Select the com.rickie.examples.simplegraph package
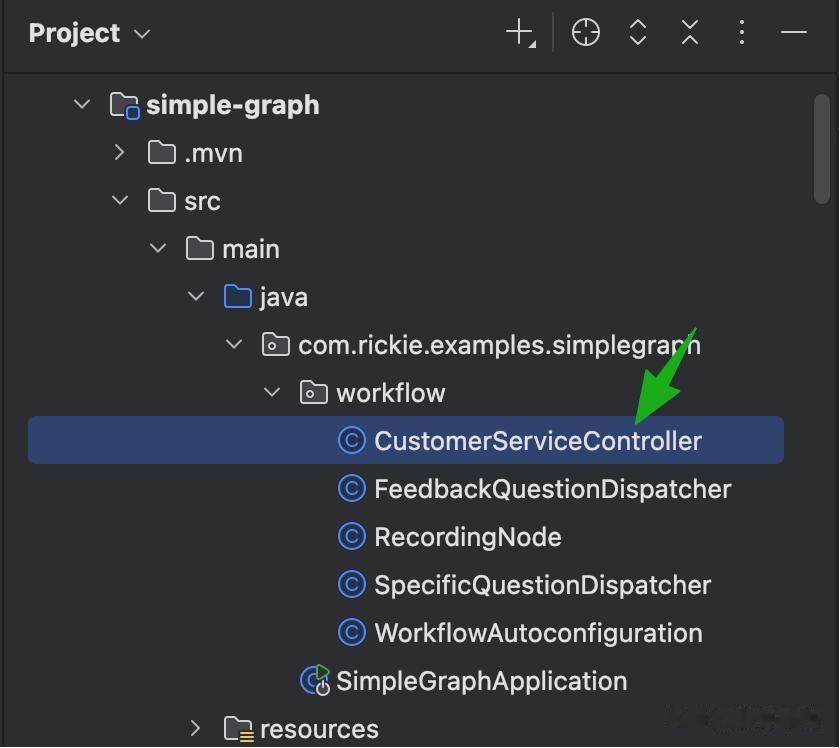The height and width of the screenshot is (748, 840). [x=498, y=345]
